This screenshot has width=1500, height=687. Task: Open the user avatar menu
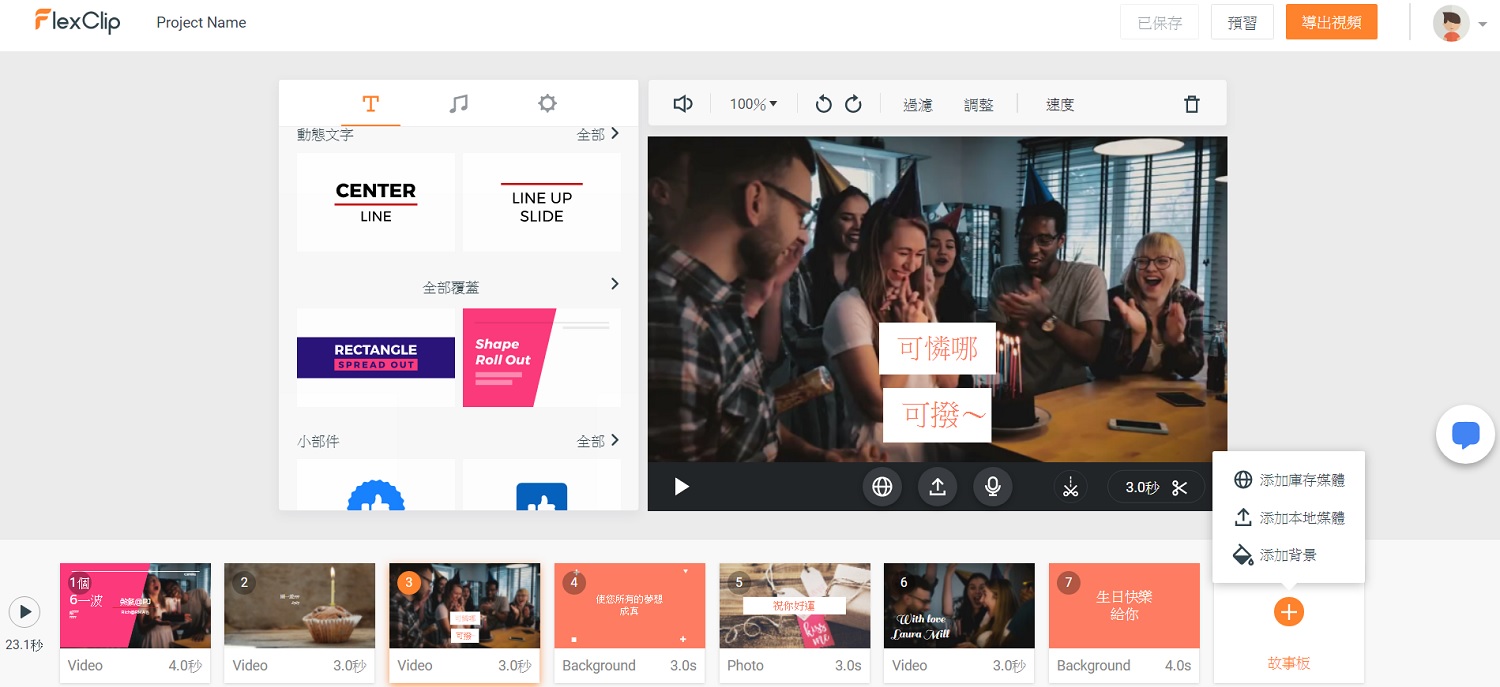(1460, 23)
